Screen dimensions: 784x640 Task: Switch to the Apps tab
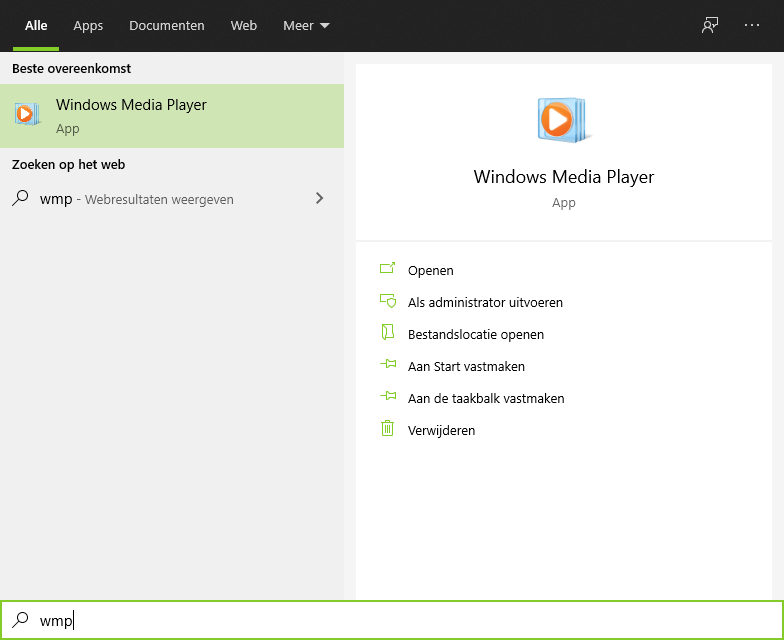(88, 26)
